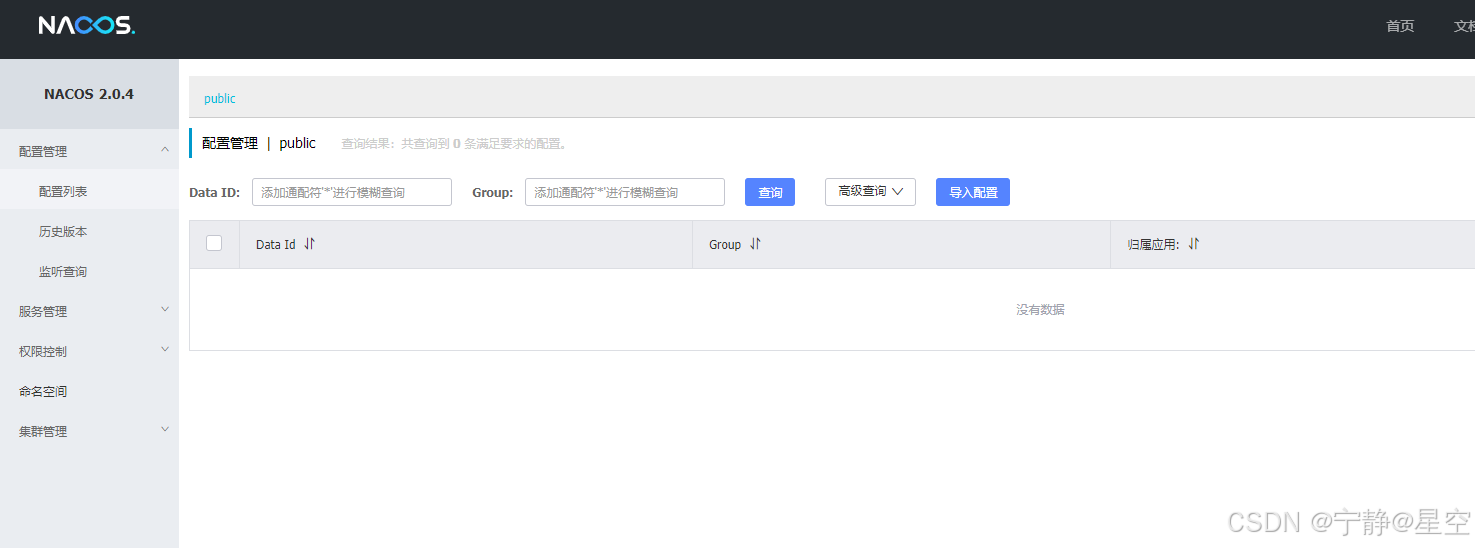Click the NACOS 2.0.4 version header
This screenshot has width=1475, height=548.
pyautogui.click(x=89, y=94)
